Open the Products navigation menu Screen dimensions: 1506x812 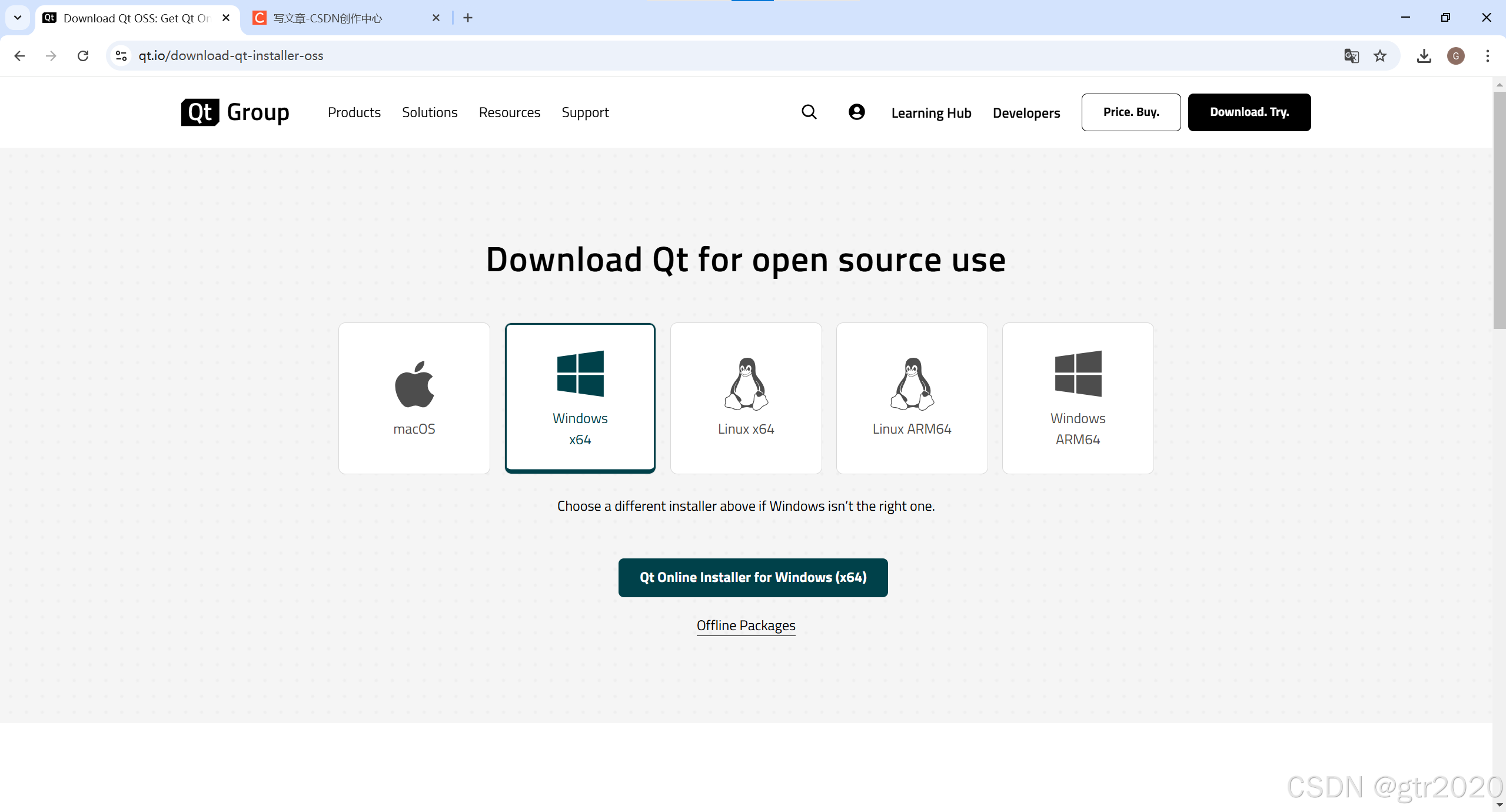(354, 112)
